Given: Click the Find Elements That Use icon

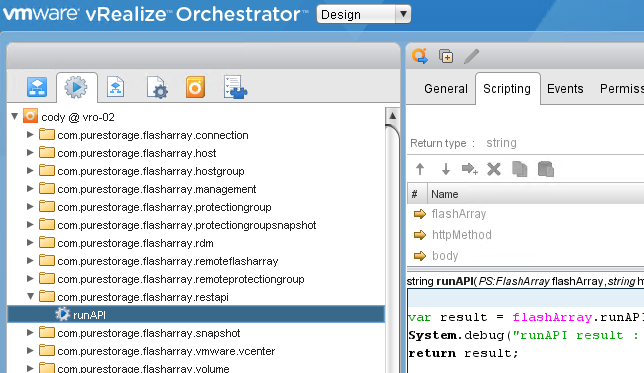Looking at the screenshot, I should [420, 56].
